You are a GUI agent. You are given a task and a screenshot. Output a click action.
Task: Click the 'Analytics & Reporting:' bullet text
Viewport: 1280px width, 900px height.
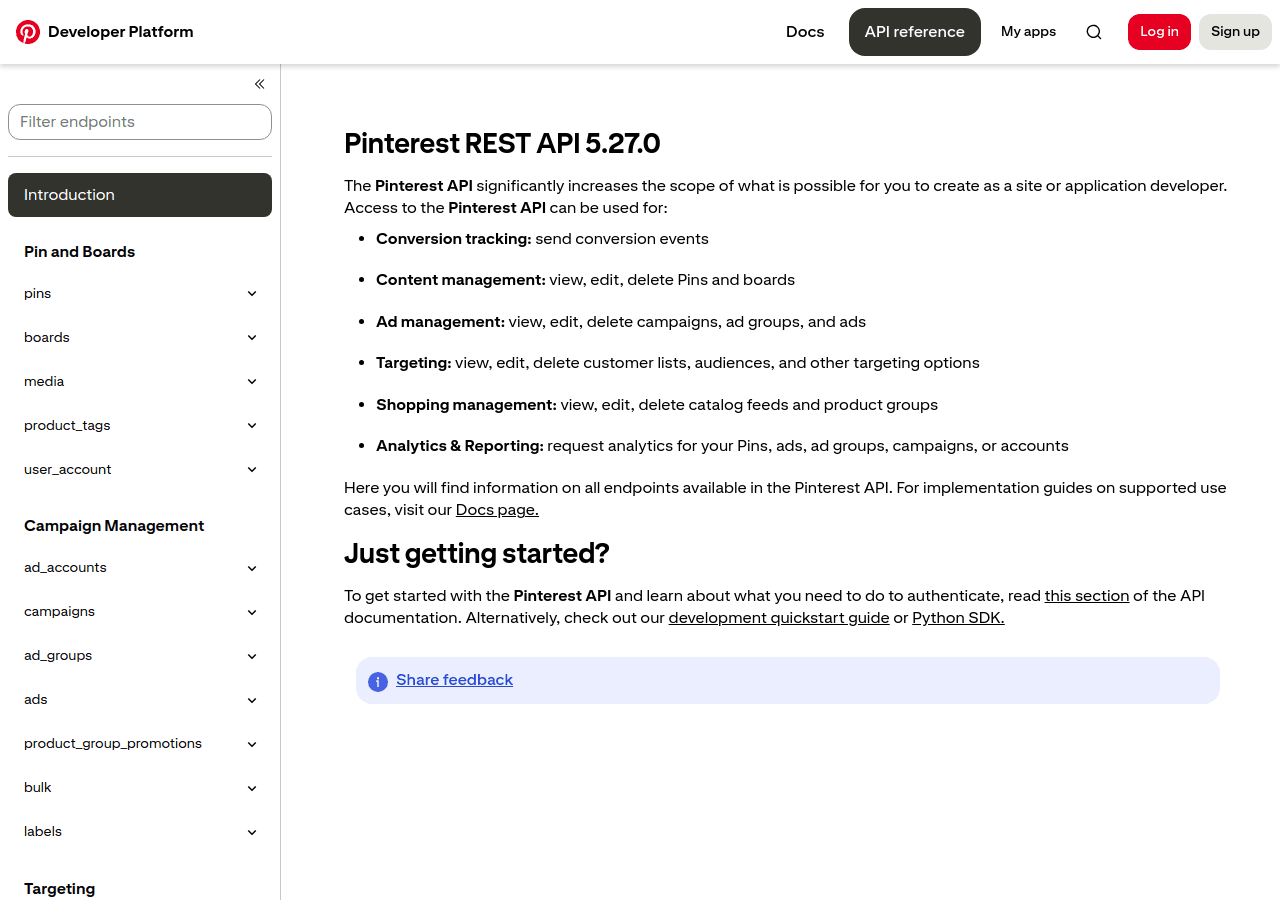click(x=460, y=446)
